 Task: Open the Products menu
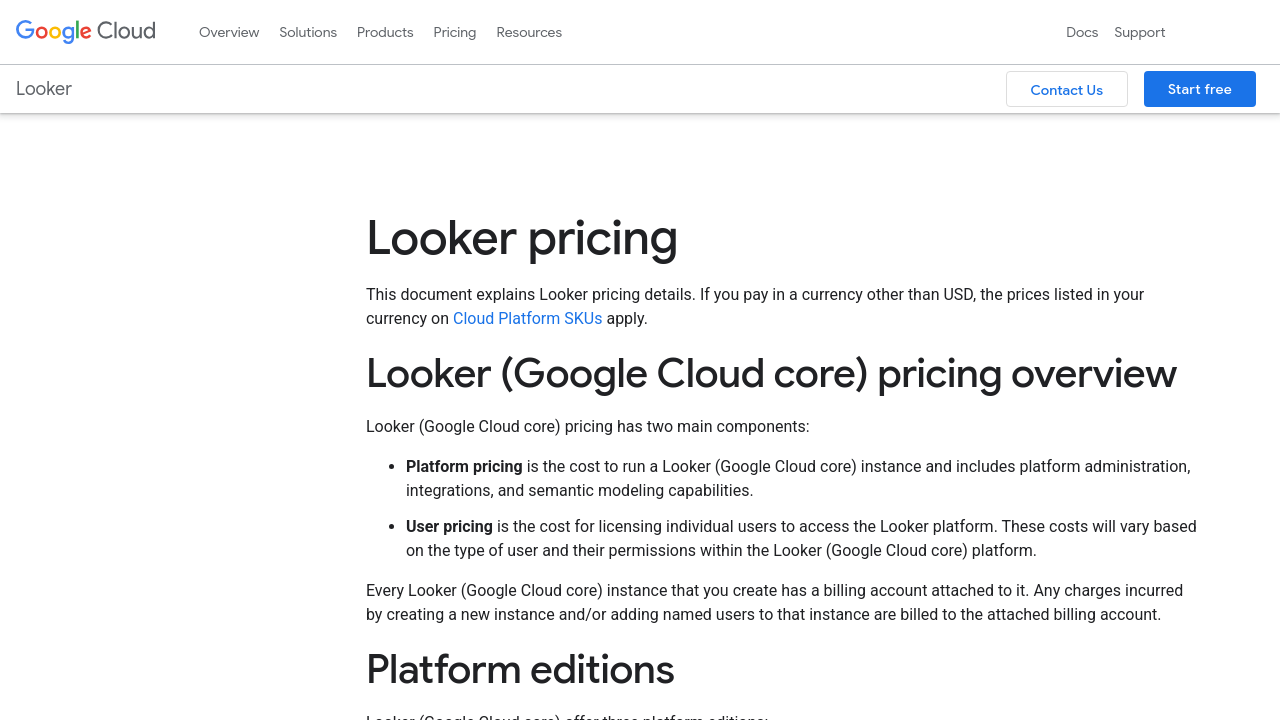385,32
